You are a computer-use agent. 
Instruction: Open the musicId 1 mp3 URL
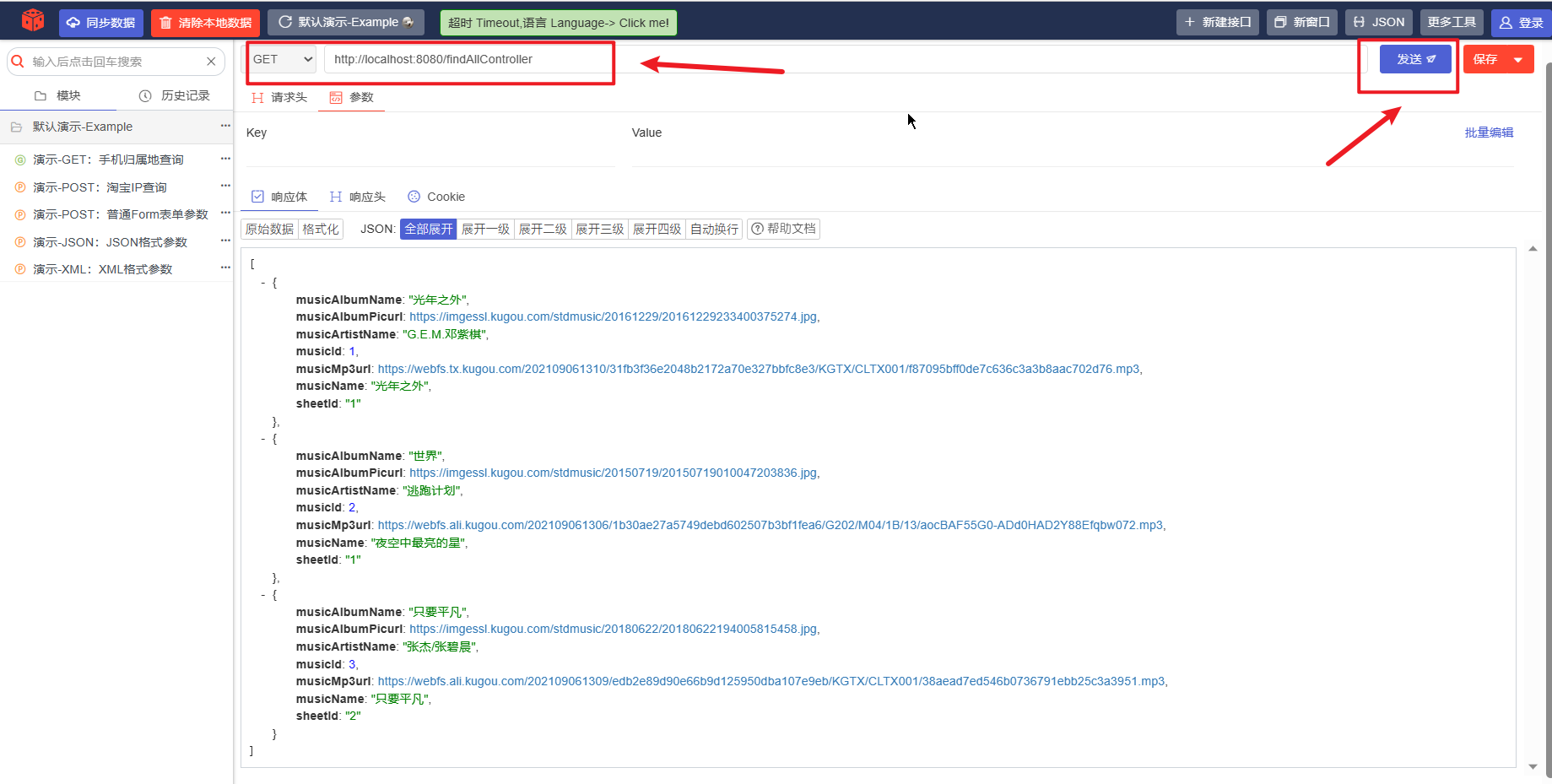click(x=759, y=369)
